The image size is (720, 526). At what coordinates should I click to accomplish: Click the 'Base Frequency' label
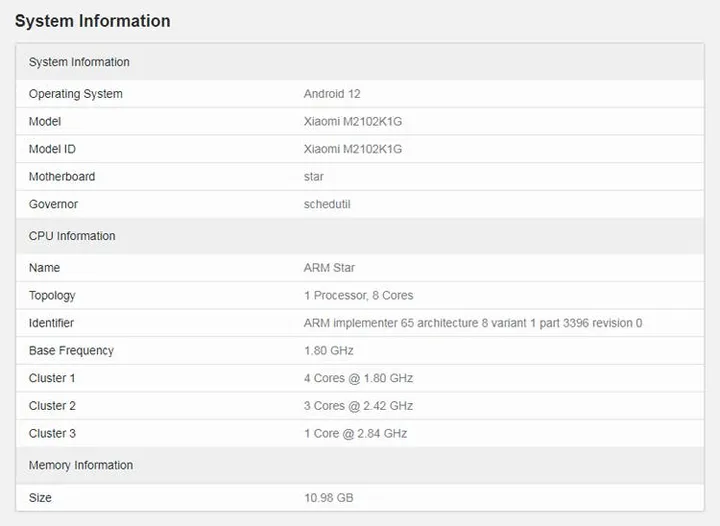71,351
